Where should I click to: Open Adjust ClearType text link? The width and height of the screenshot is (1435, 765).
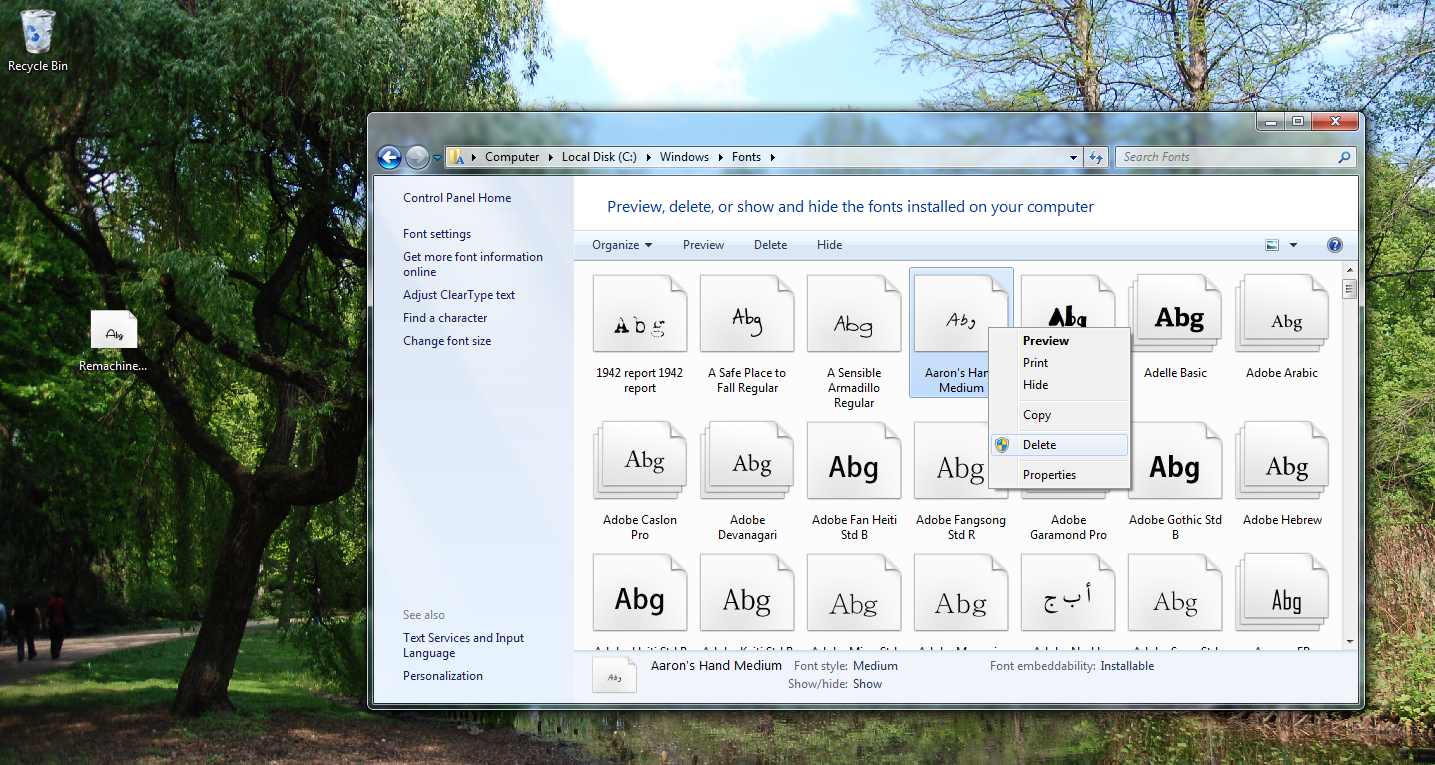(x=459, y=295)
